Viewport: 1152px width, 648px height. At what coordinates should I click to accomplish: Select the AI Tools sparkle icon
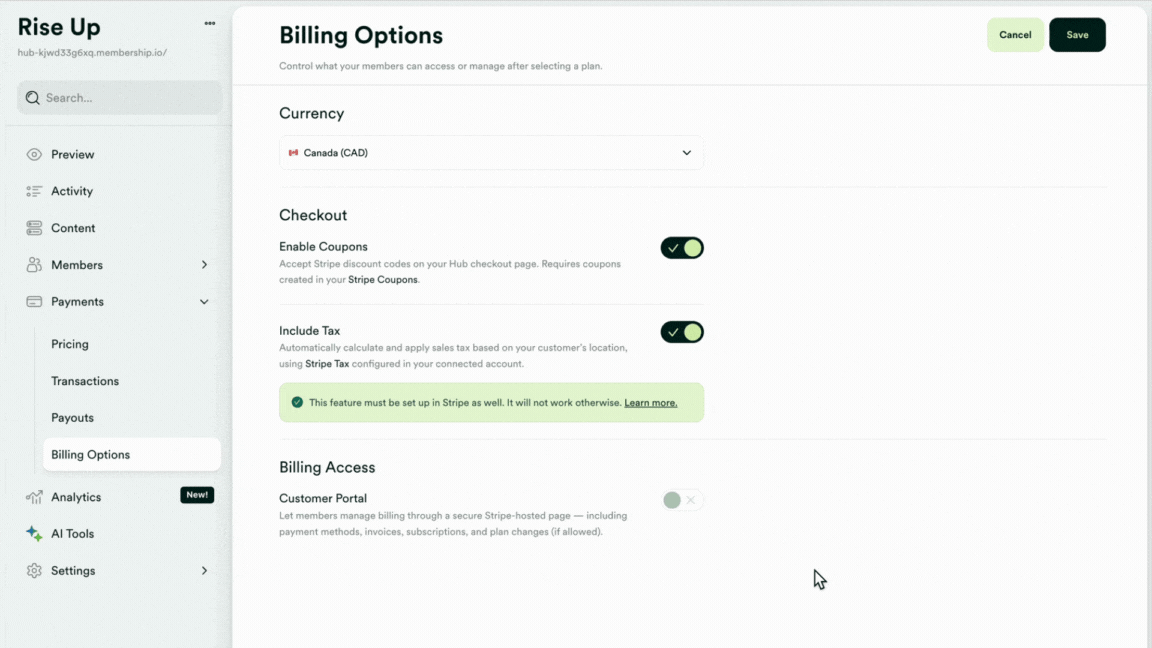[x=33, y=533]
